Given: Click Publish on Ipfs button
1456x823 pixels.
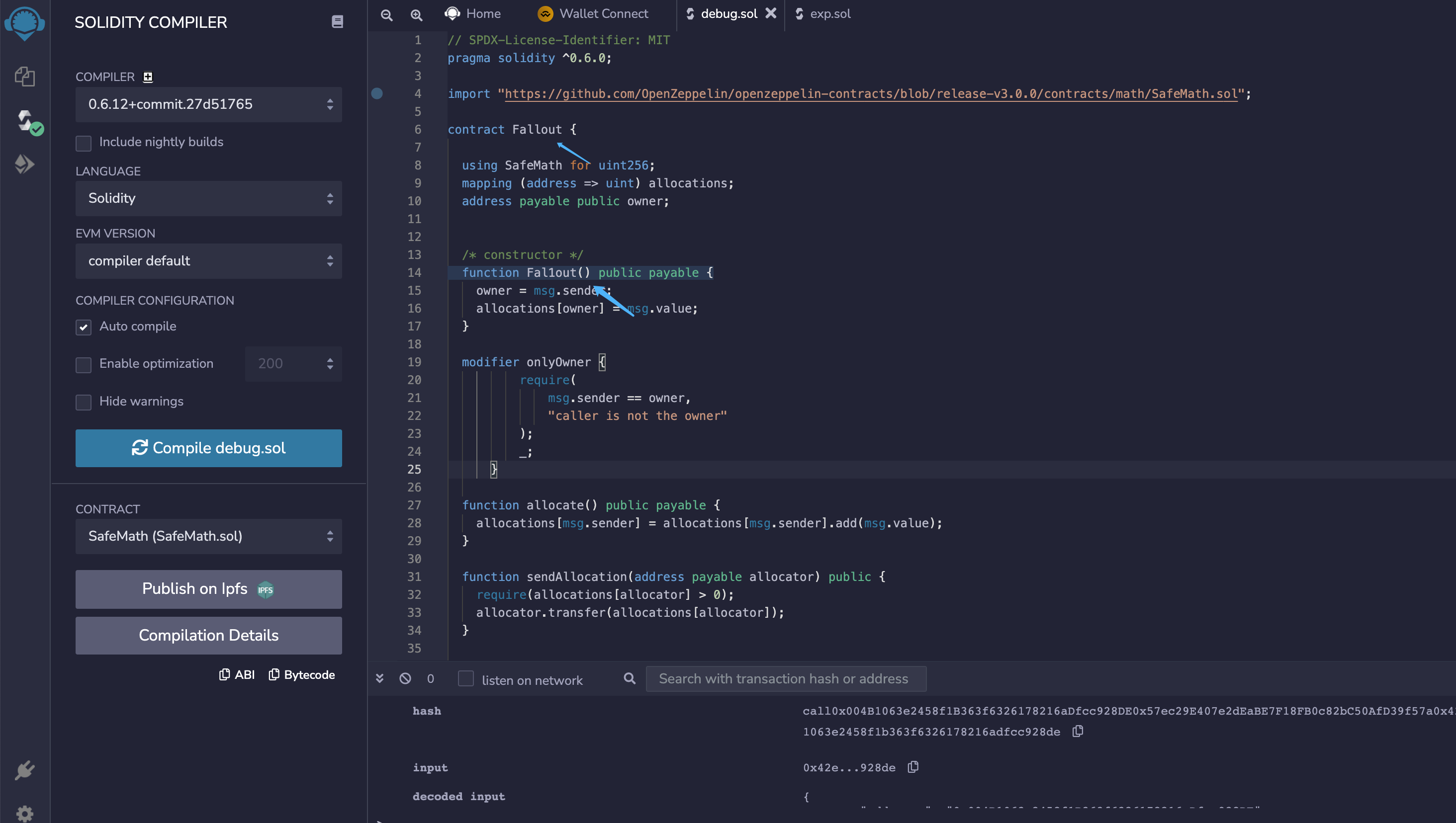Looking at the screenshot, I should [x=209, y=589].
